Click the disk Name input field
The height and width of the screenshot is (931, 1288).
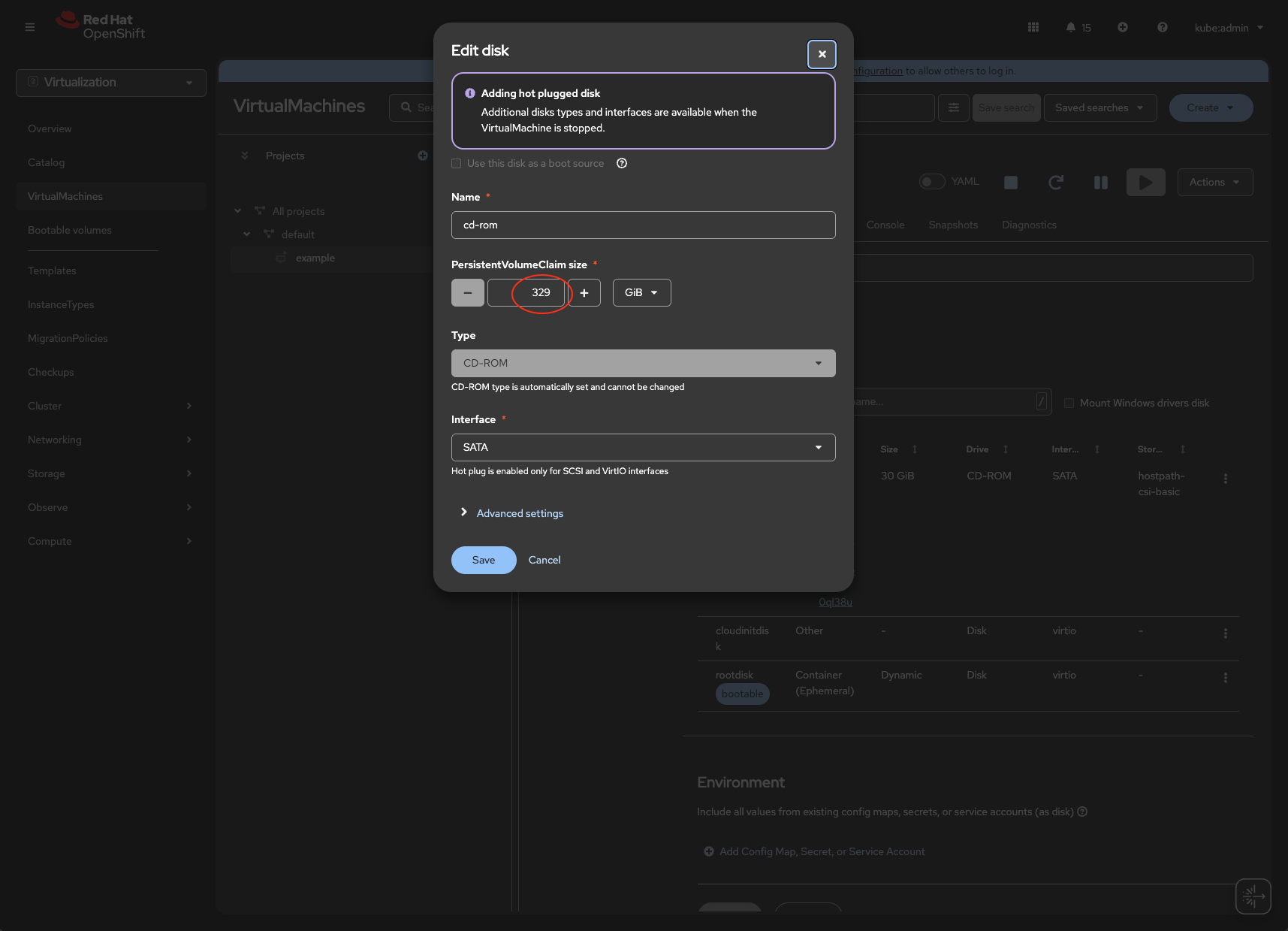tap(643, 225)
